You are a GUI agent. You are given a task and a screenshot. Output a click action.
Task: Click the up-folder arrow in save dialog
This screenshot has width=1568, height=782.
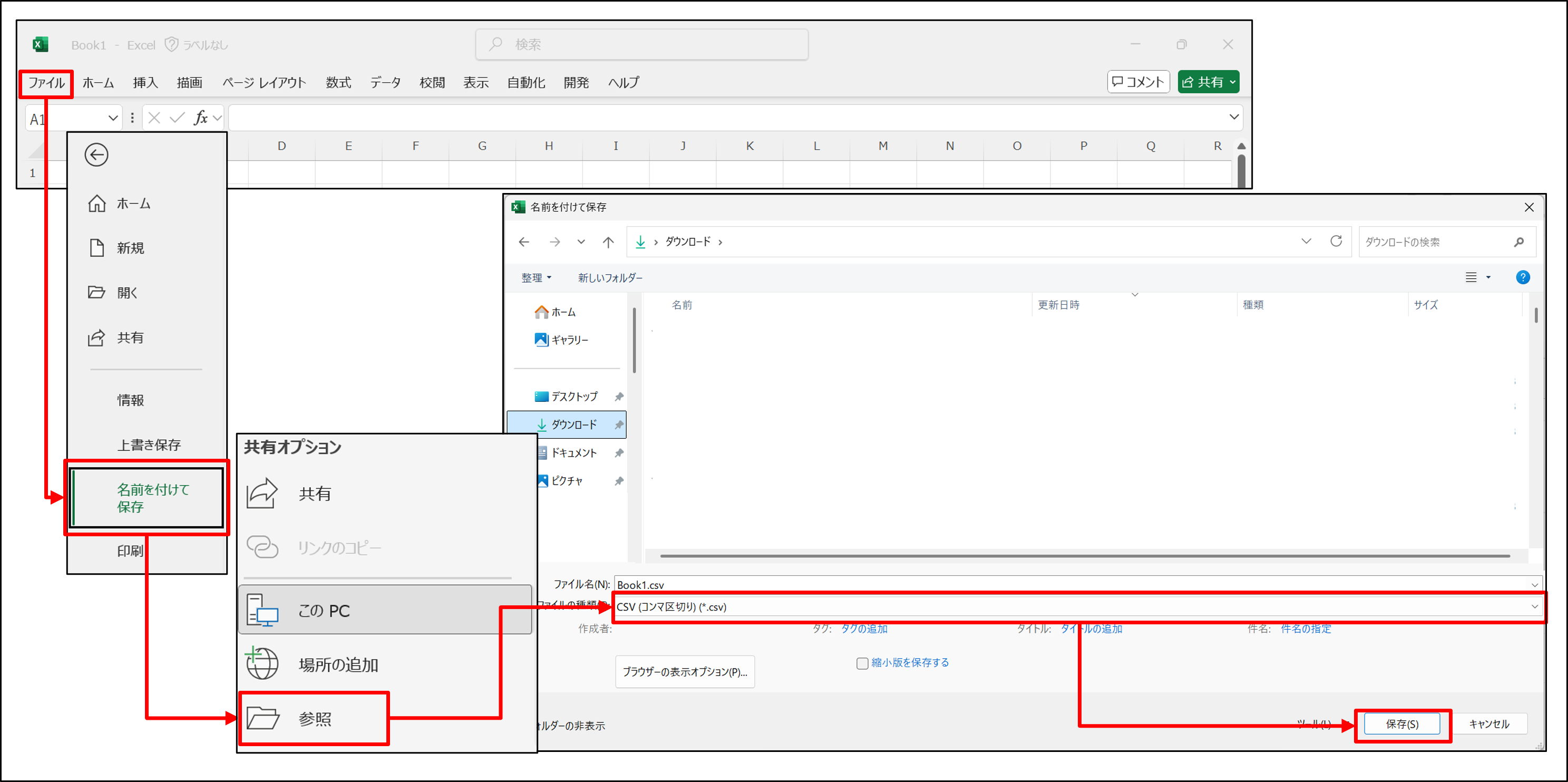click(x=608, y=242)
